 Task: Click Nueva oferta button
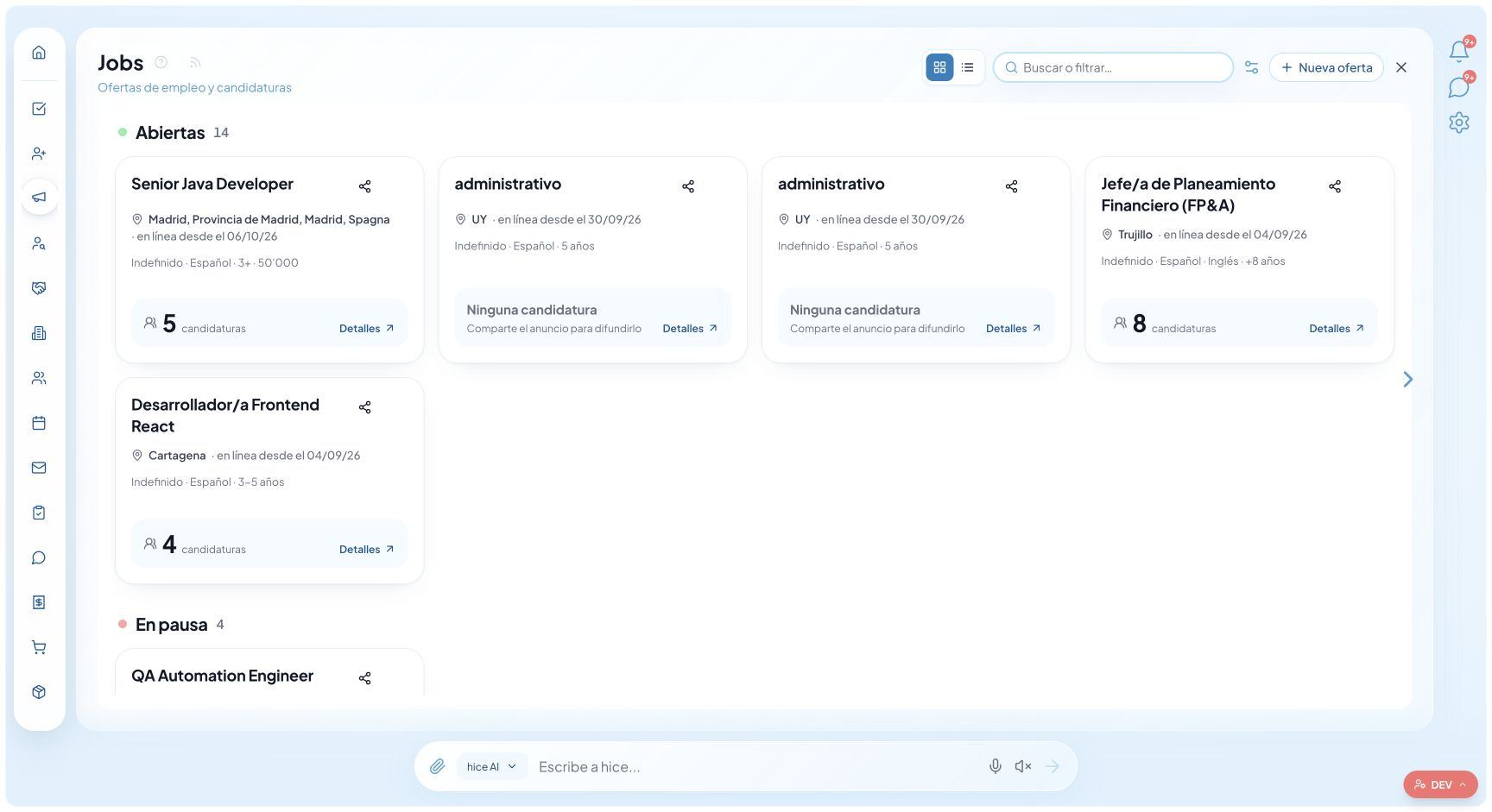1326,67
